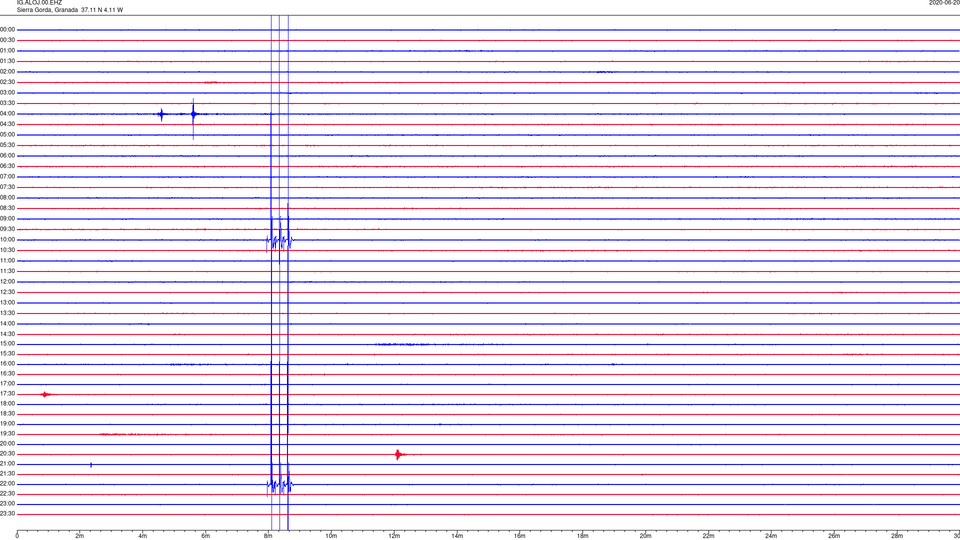
Task: Click the 4m tick on the minute axis
Action: [x=143, y=536]
